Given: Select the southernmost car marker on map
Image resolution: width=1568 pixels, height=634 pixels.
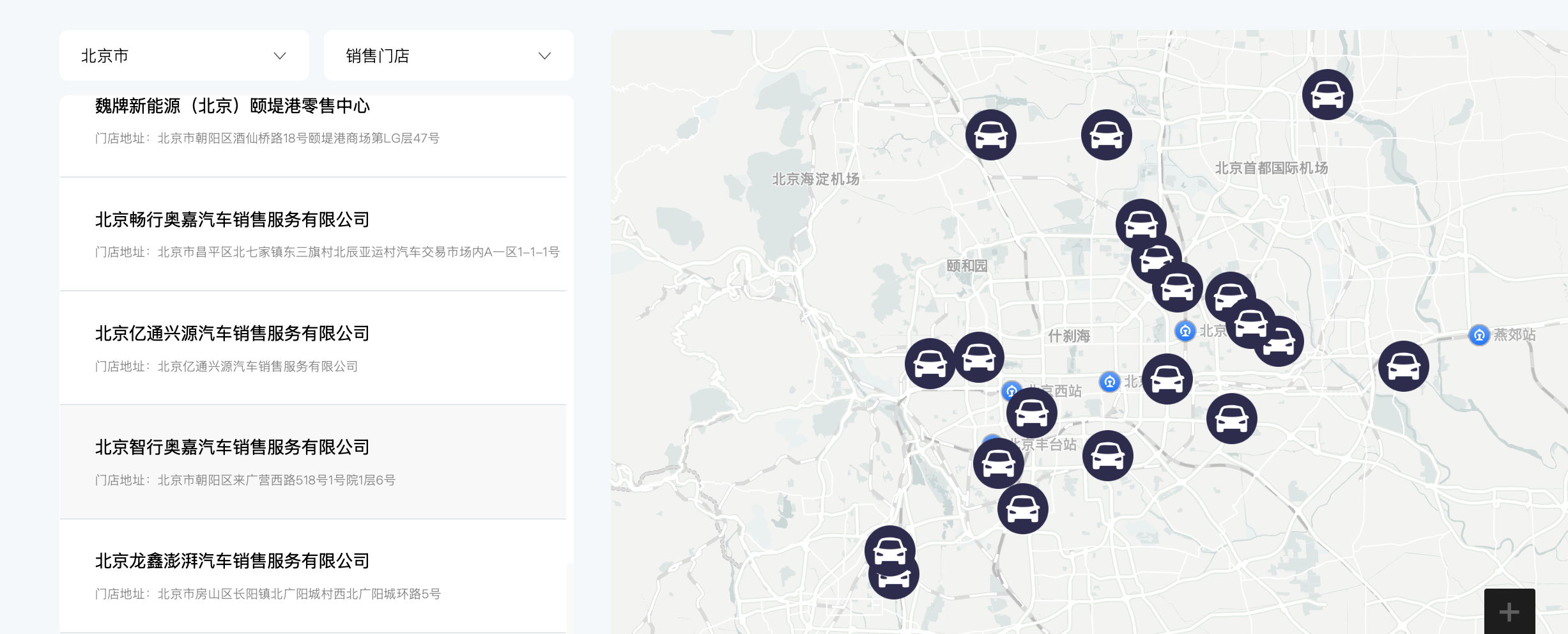Looking at the screenshot, I should 893,577.
